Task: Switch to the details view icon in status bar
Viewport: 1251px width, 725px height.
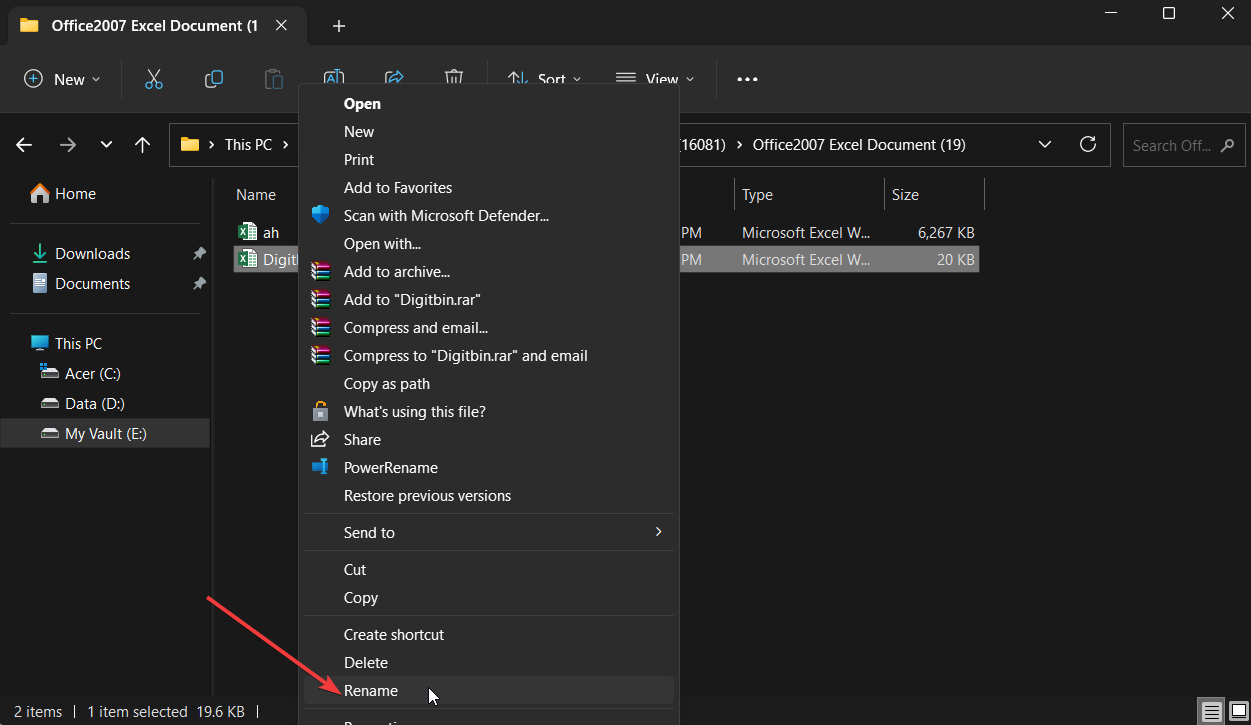Action: click(1212, 712)
